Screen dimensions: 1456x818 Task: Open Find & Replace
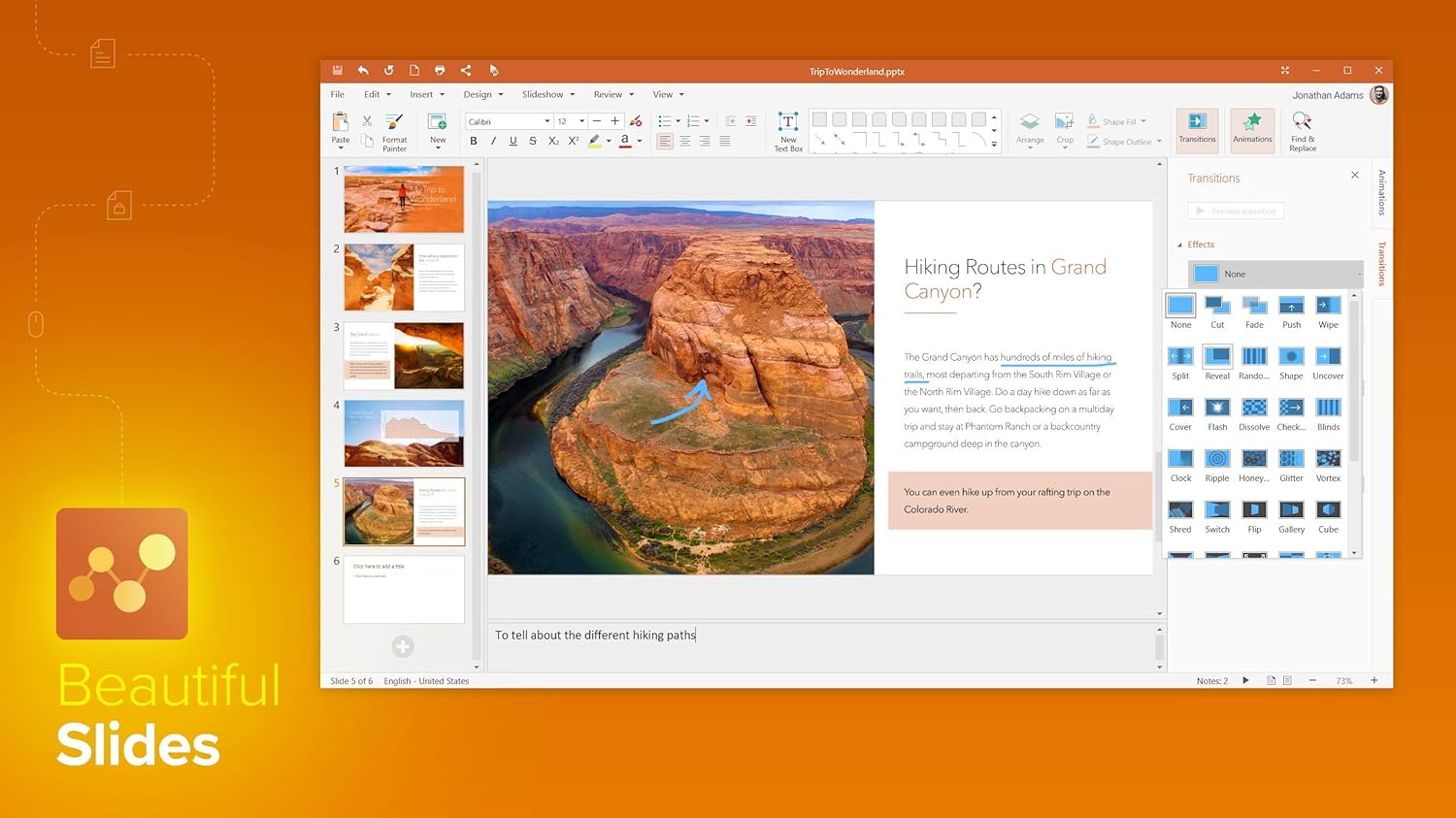coord(1303,131)
